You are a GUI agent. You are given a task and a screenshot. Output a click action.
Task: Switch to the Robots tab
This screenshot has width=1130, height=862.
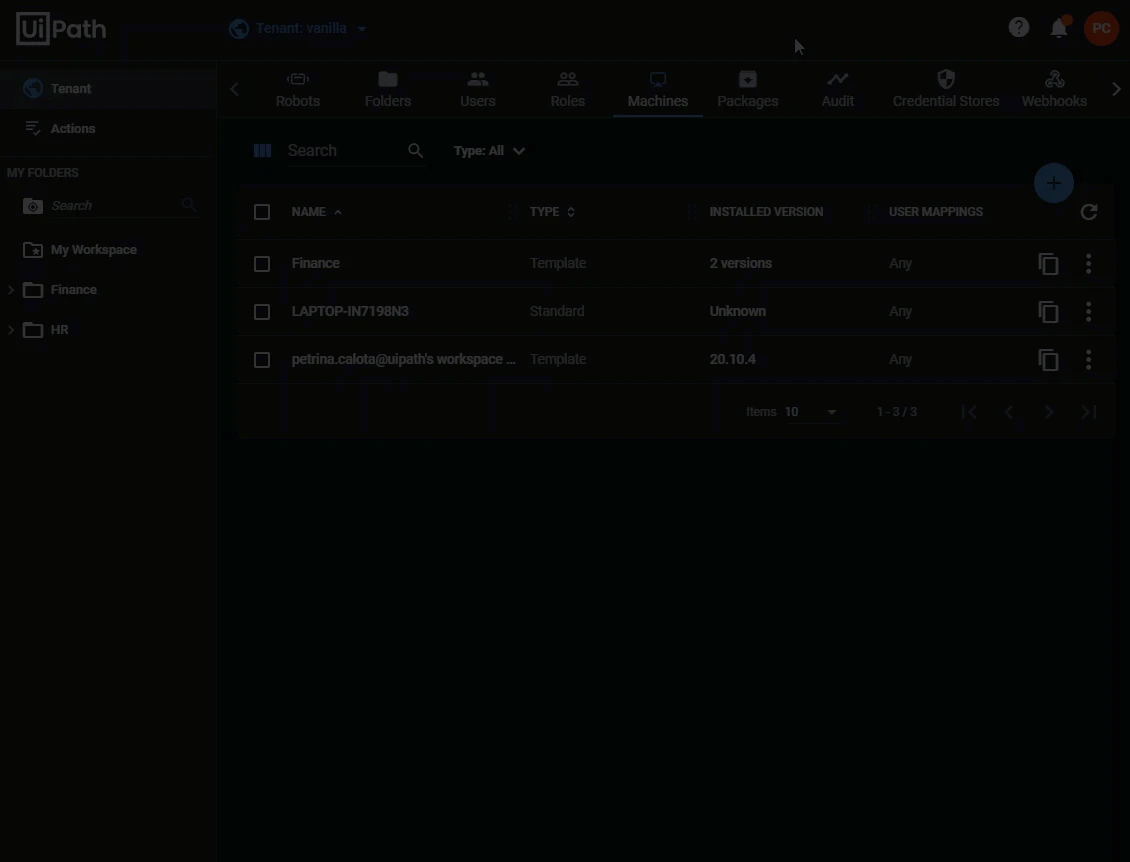298,89
